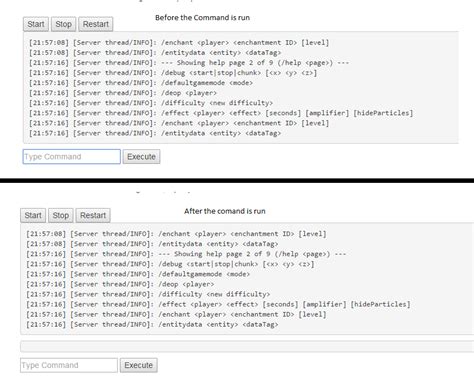Click the empty output bar above After command field
474x387 pixels.
click(247, 346)
